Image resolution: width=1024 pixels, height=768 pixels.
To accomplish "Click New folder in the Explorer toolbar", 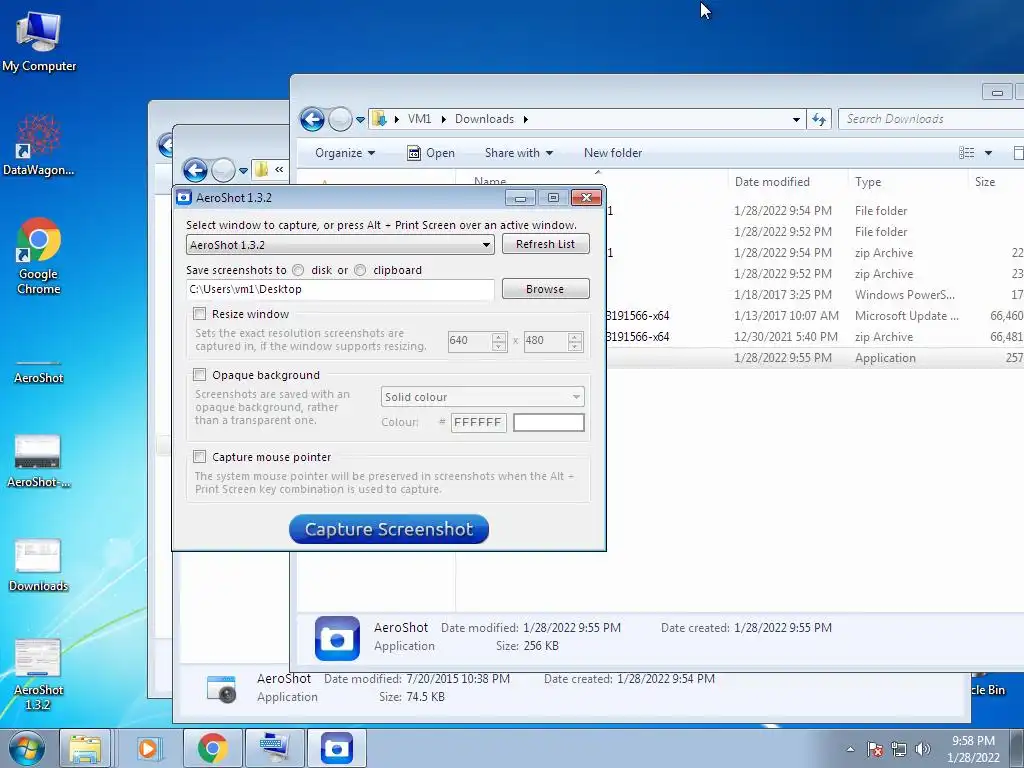I will click(x=613, y=153).
